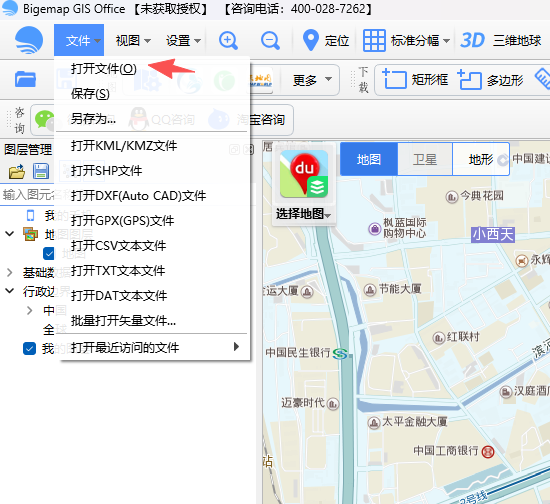Screen dimensions: 550x504
Task: Open the 标准分幅 dropdown arrow
Action: (446, 41)
